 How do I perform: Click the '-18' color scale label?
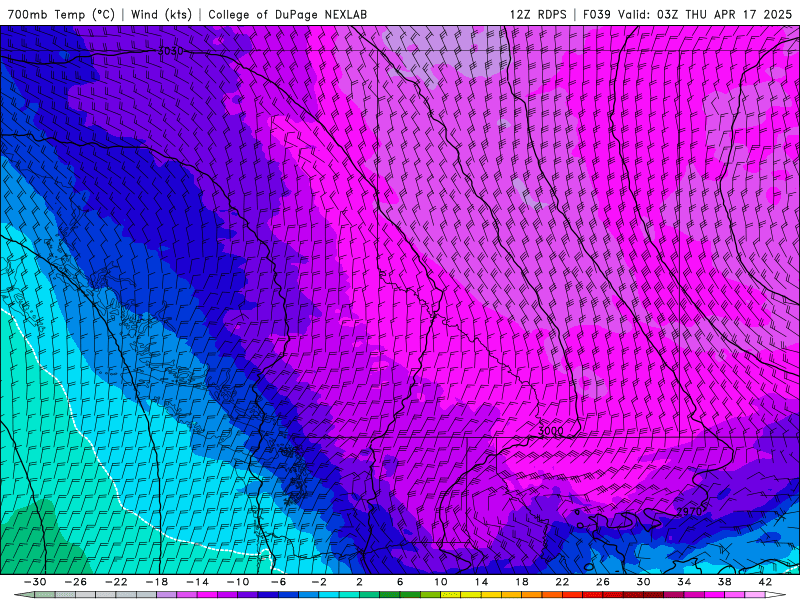click(157, 582)
